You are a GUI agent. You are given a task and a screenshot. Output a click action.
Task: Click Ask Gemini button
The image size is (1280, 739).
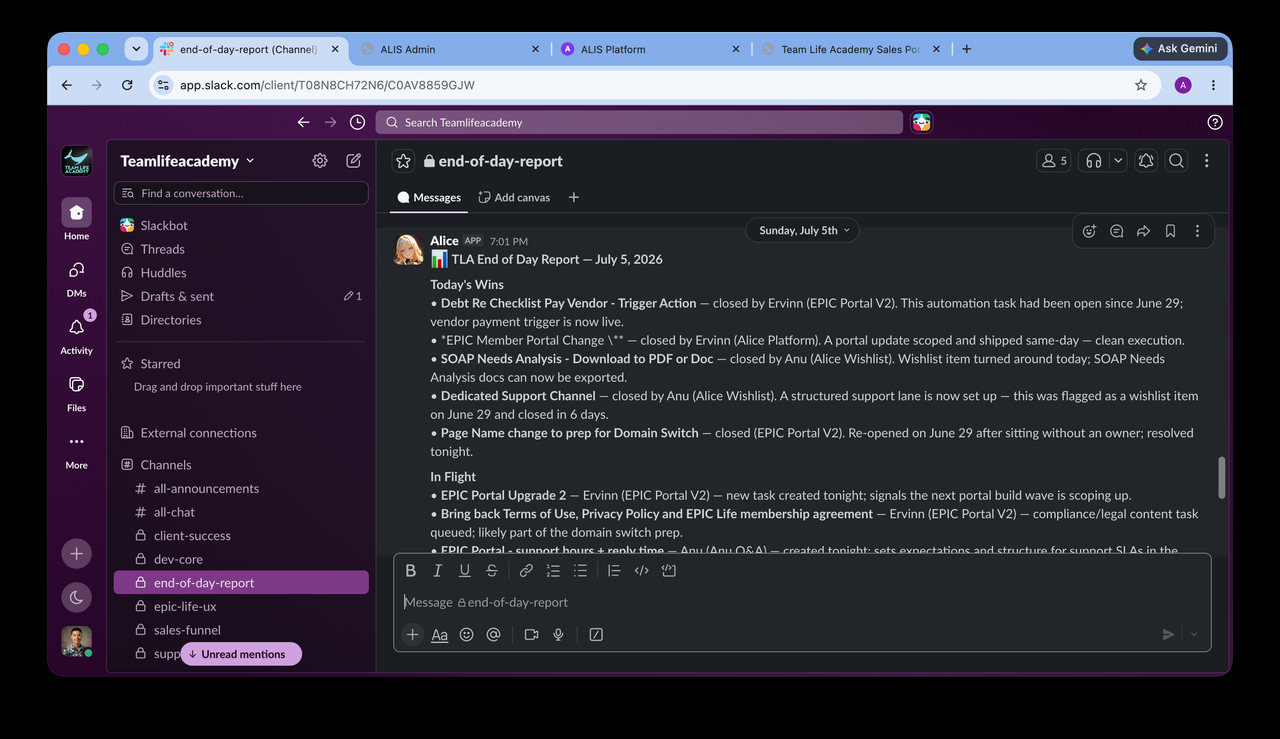click(x=1179, y=49)
